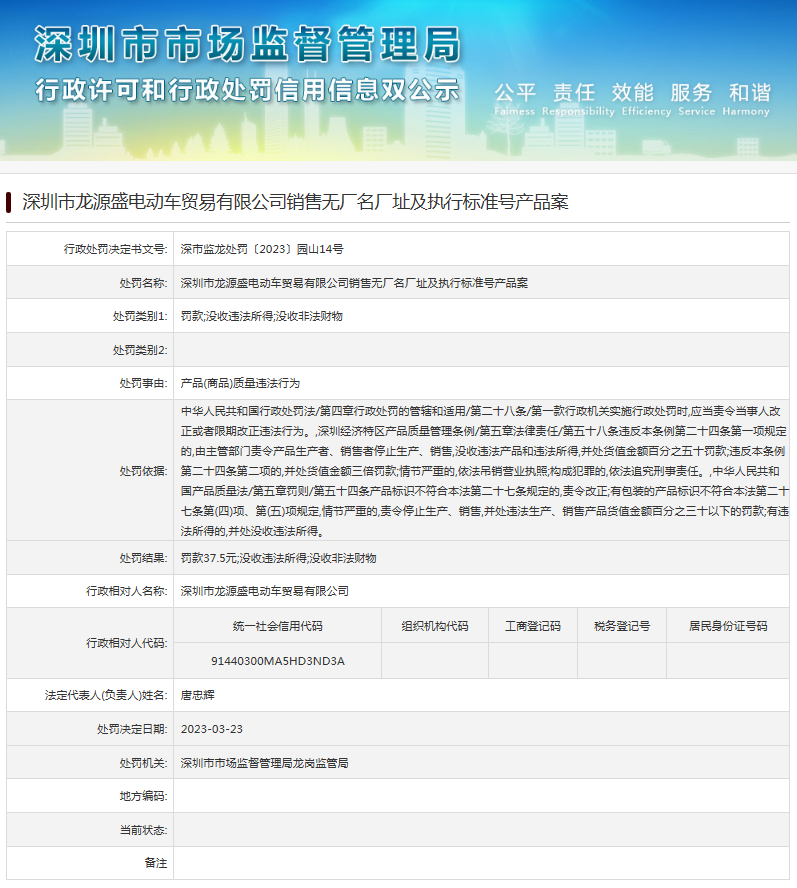Click the 处罚类别1 value 罚款;没收违法所得
This screenshot has width=797, height=888.
261,316
